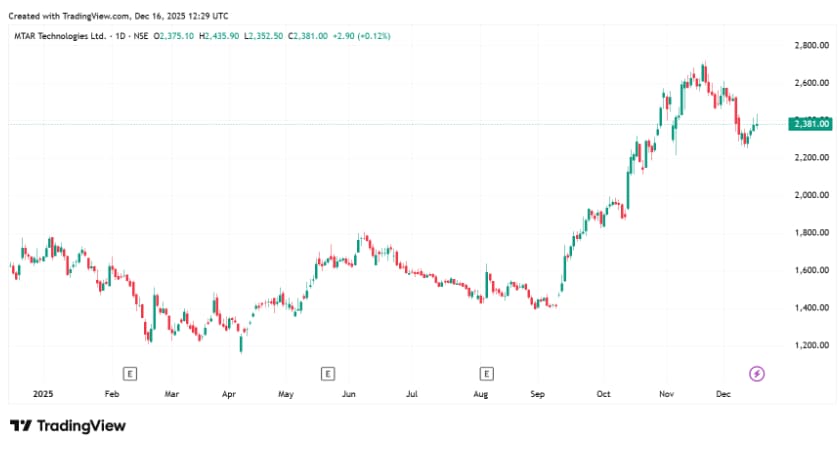Click the purple lightning bolt icon
The height and width of the screenshot is (457, 838).
pos(757,374)
